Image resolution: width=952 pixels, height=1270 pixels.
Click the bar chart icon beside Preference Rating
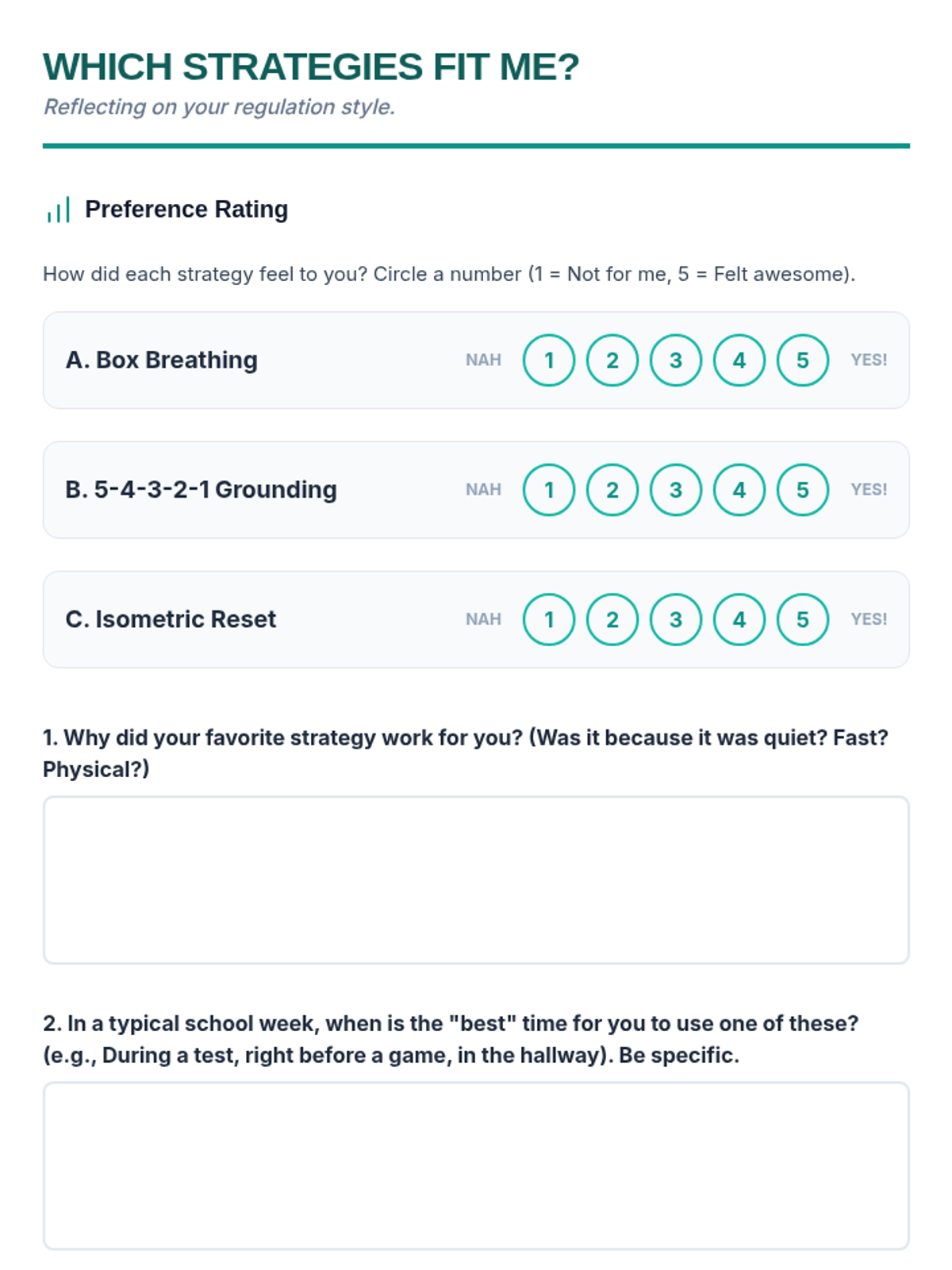[x=58, y=210]
